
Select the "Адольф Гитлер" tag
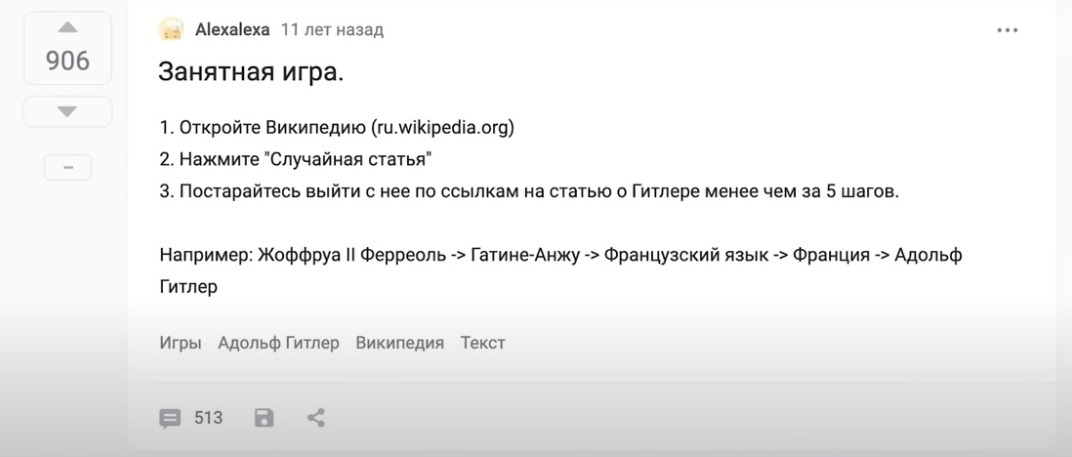click(278, 343)
